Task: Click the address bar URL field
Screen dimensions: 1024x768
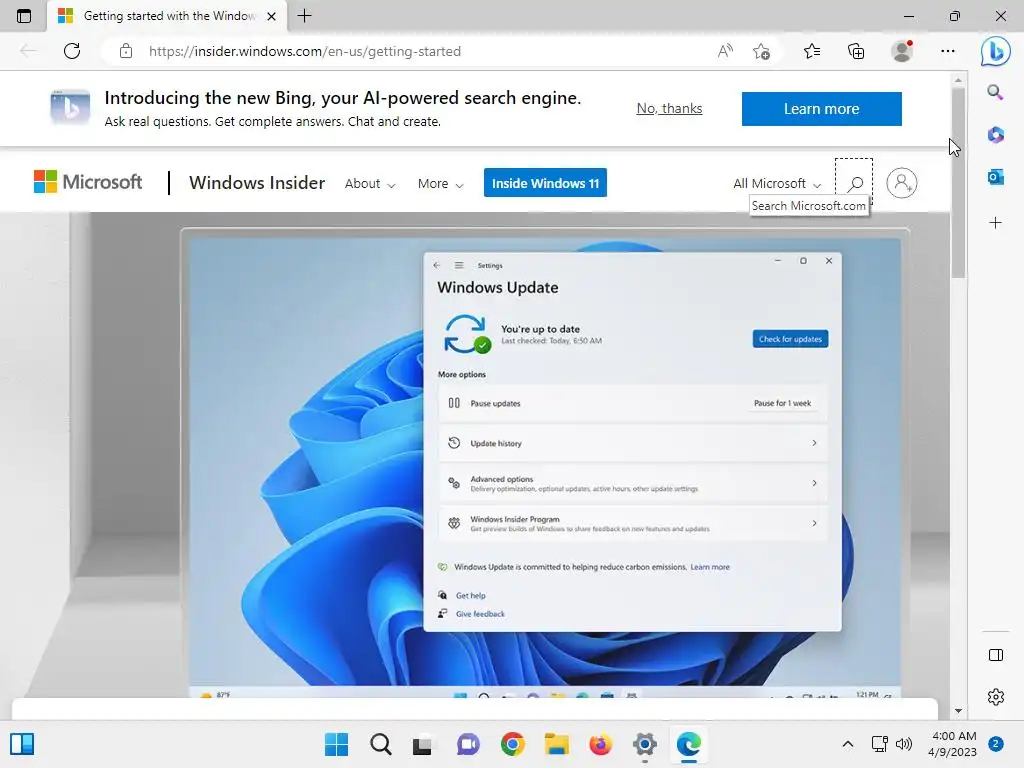Action: (418, 51)
